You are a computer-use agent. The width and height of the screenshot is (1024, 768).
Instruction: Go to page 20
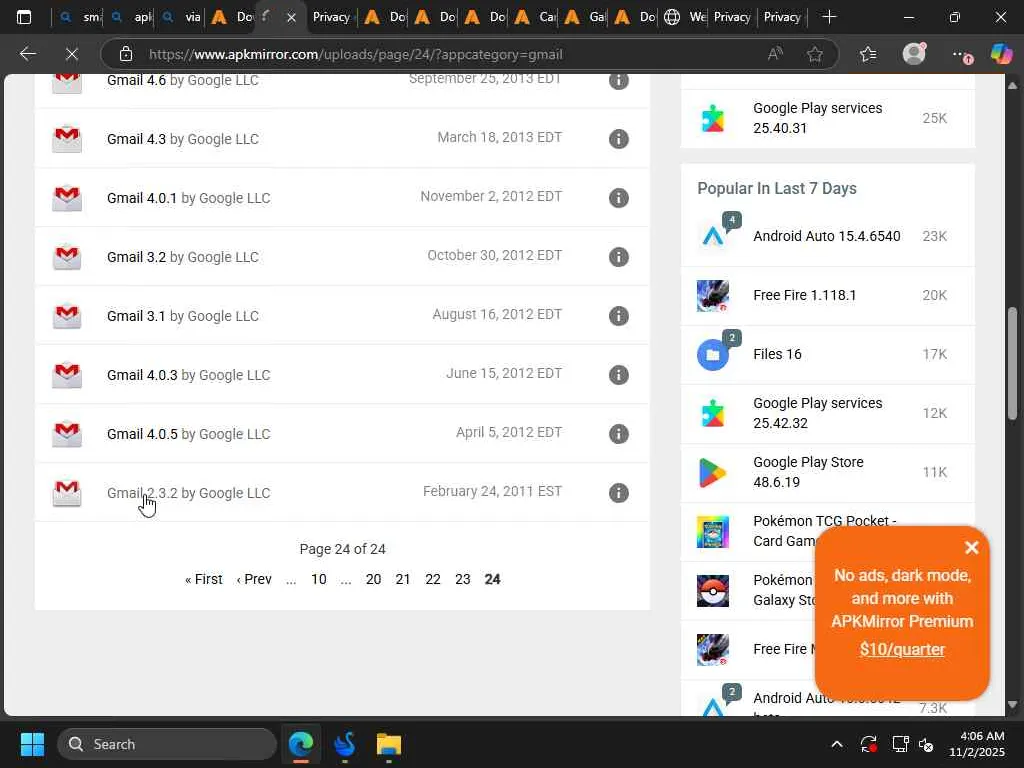pyautogui.click(x=374, y=579)
